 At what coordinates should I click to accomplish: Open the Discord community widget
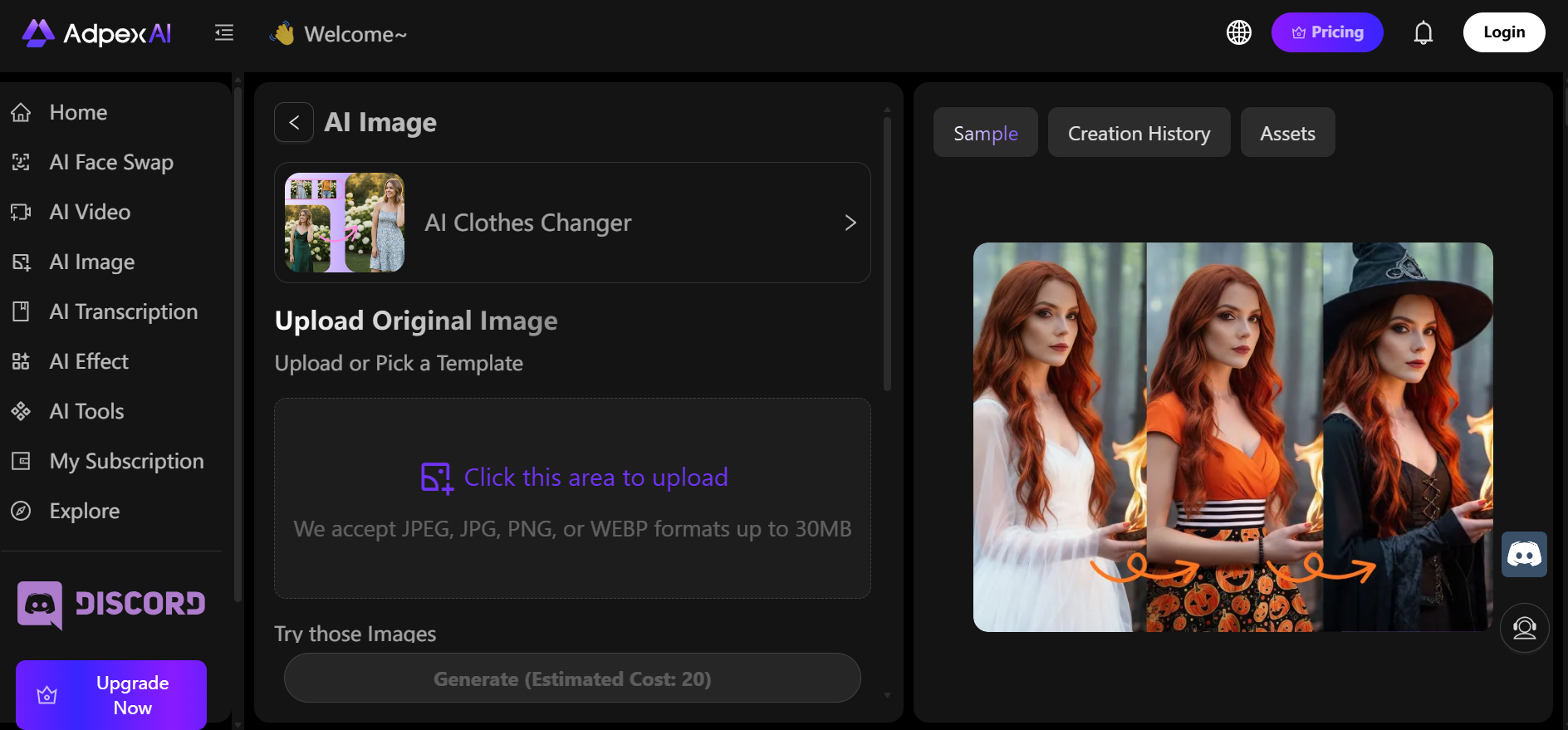click(x=1523, y=554)
